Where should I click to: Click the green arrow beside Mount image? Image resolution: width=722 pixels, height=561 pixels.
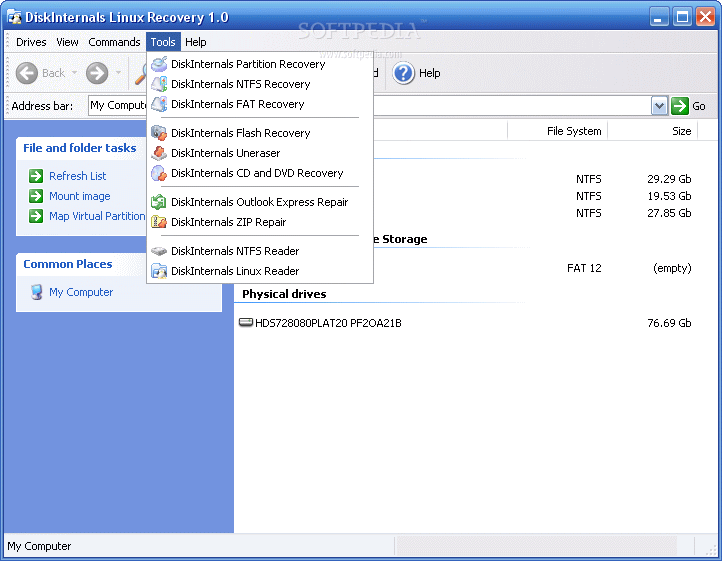(36, 196)
